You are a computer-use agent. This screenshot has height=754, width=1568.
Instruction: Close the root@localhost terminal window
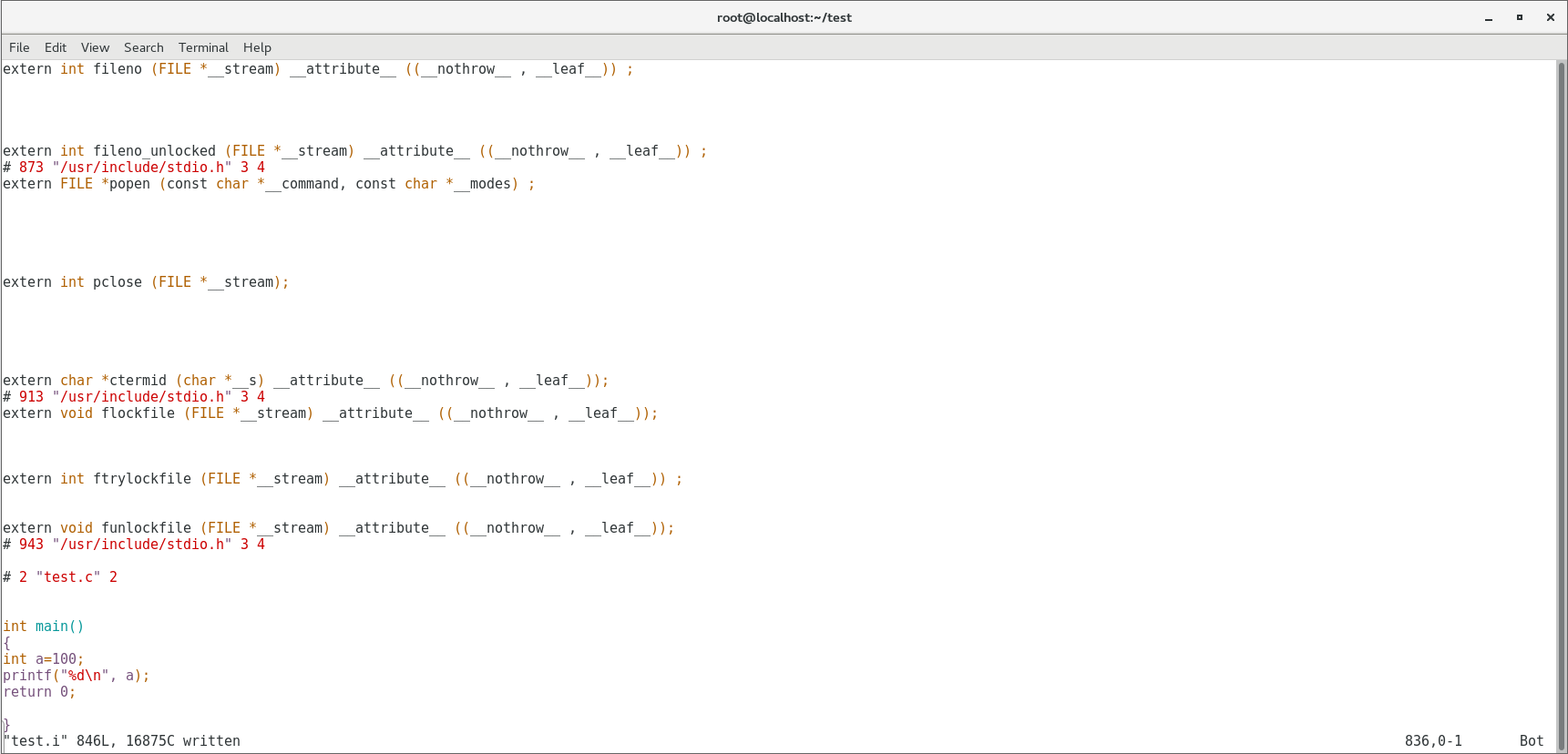pos(1551,17)
